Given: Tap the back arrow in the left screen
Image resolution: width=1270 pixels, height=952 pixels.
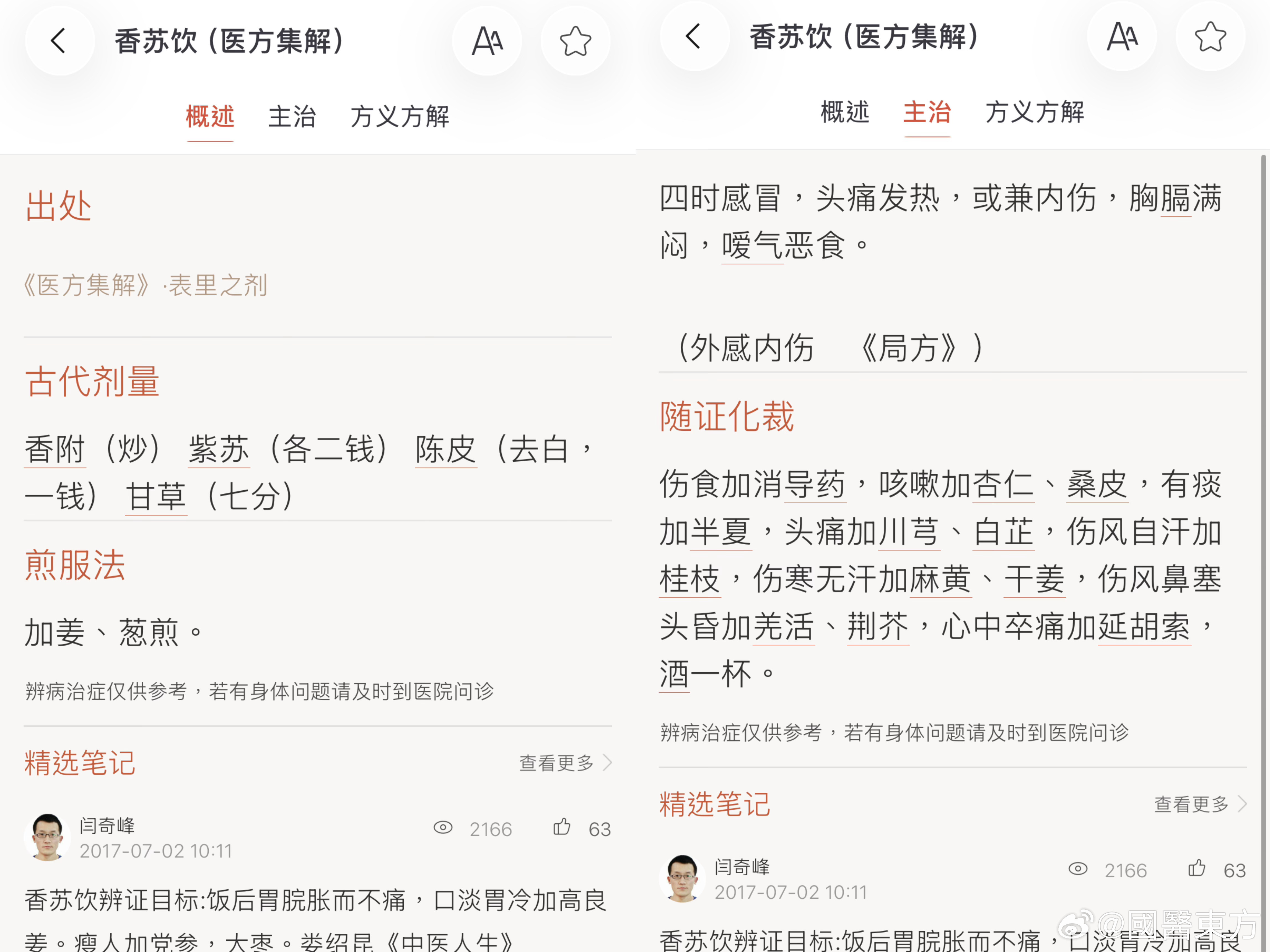Looking at the screenshot, I should pyautogui.click(x=59, y=41).
